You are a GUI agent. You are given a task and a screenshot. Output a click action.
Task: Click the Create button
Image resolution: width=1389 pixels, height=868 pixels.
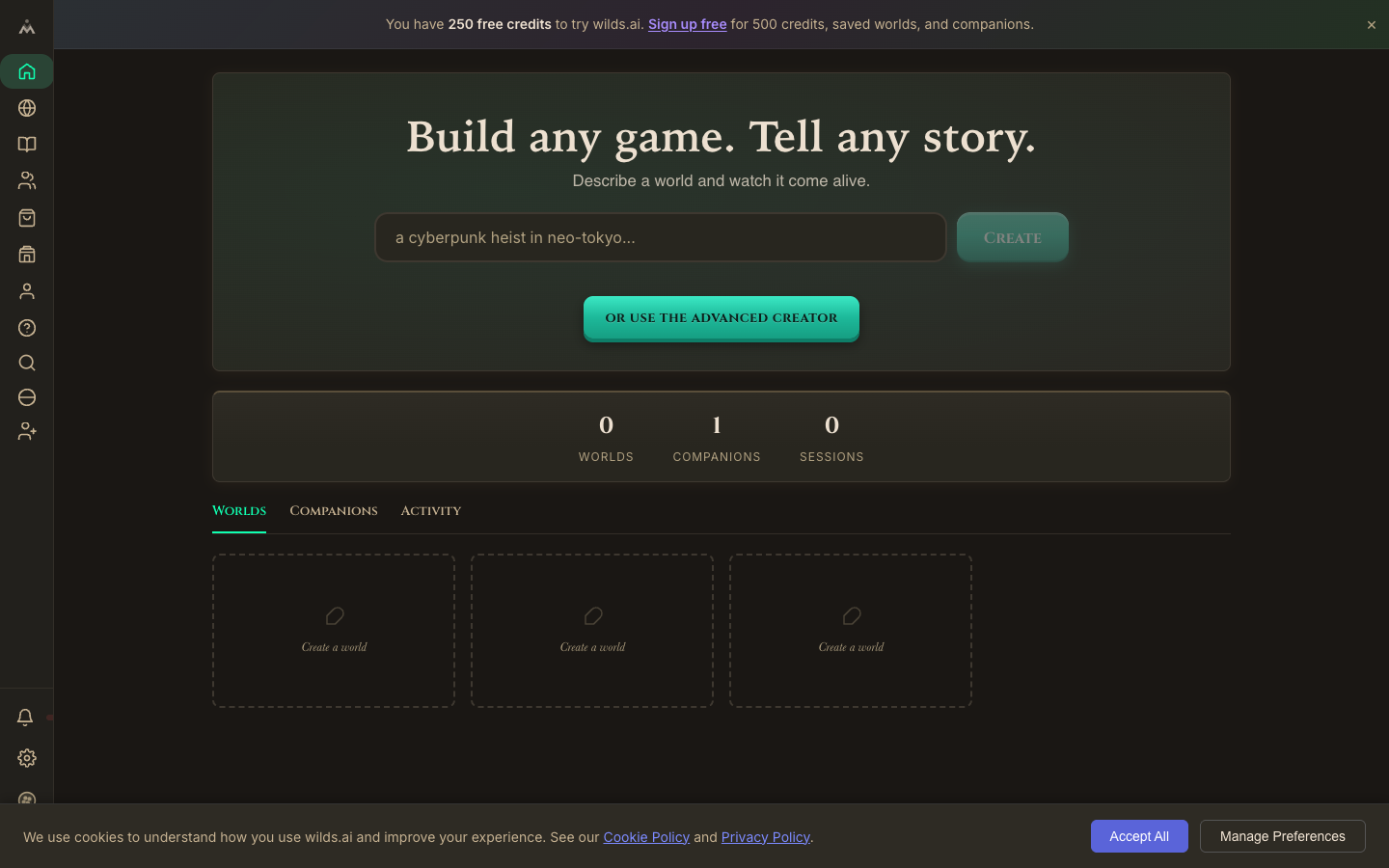[x=1013, y=237]
